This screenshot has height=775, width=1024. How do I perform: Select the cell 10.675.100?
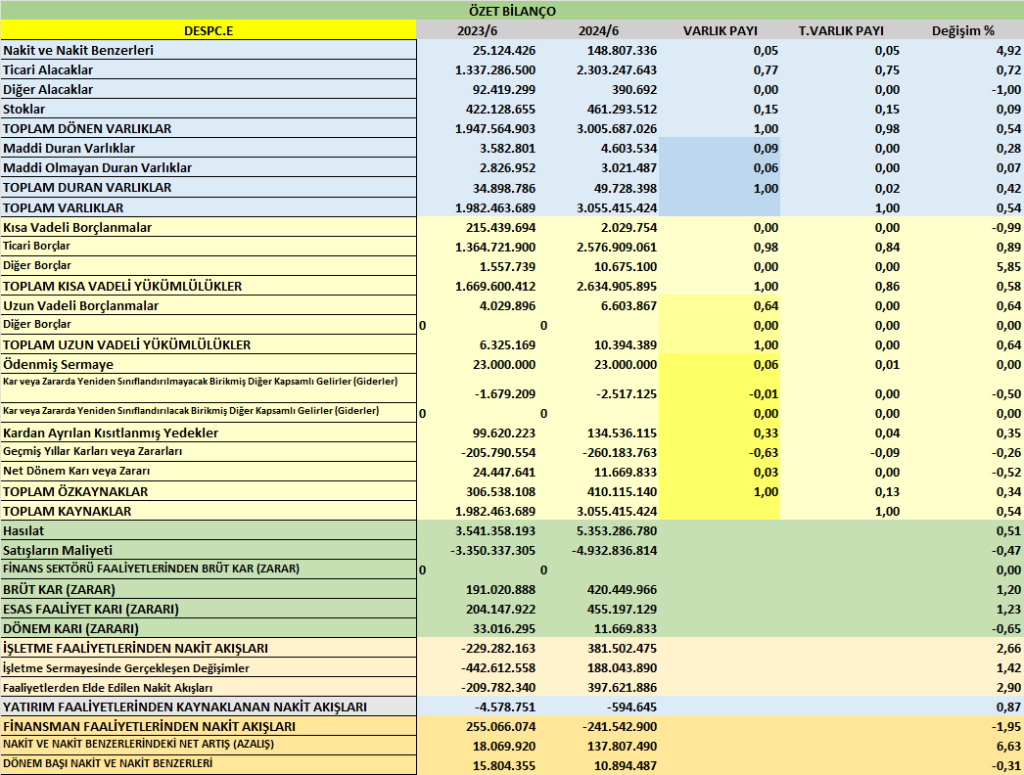(x=623, y=267)
